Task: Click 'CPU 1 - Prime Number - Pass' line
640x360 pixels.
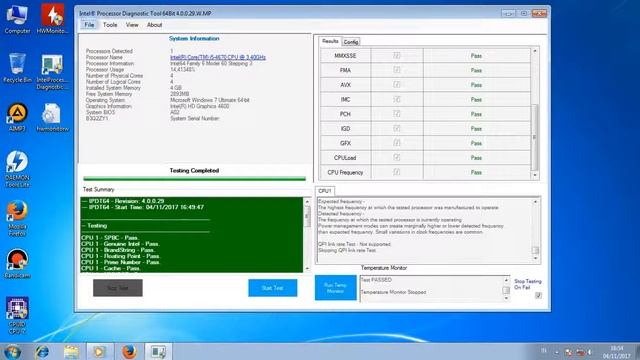Action: (120, 262)
